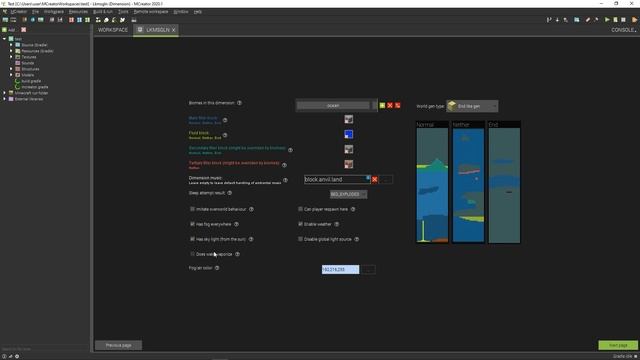Screen dimensions: 640x360
Task: Open the Remote workspace menu
Action: [151, 12]
